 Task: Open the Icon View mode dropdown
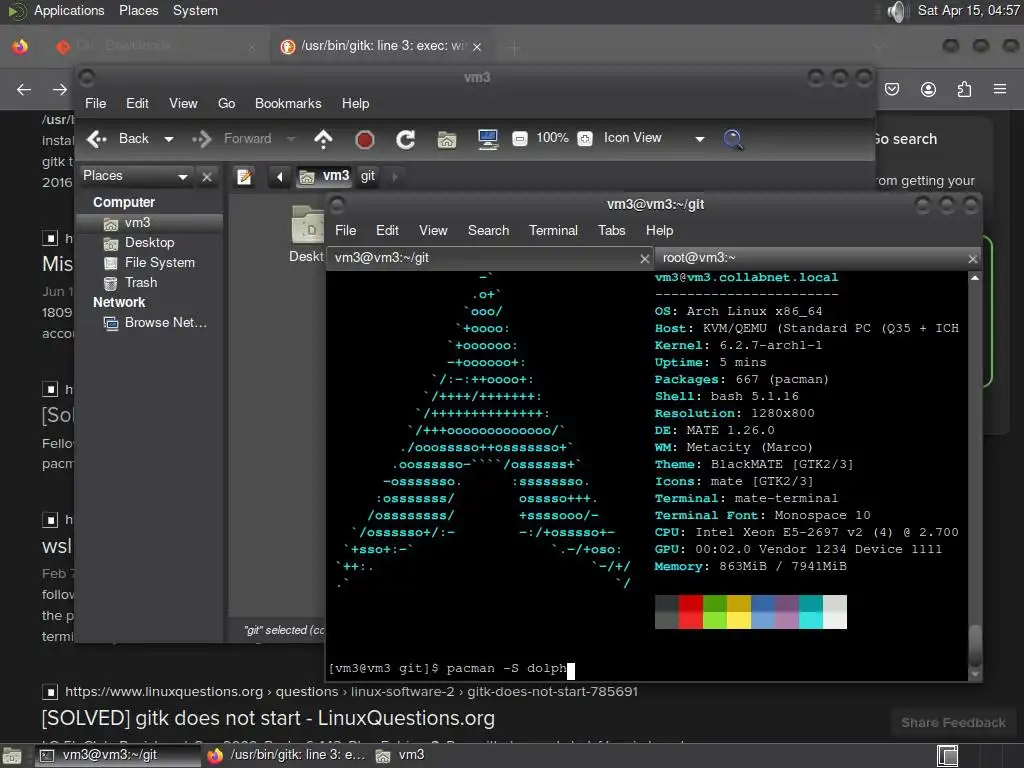[654, 138]
